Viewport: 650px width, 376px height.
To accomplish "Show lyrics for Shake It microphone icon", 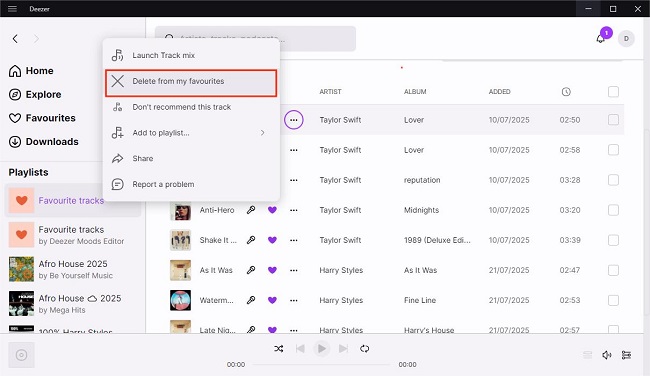I will click(x=251, y=240).
